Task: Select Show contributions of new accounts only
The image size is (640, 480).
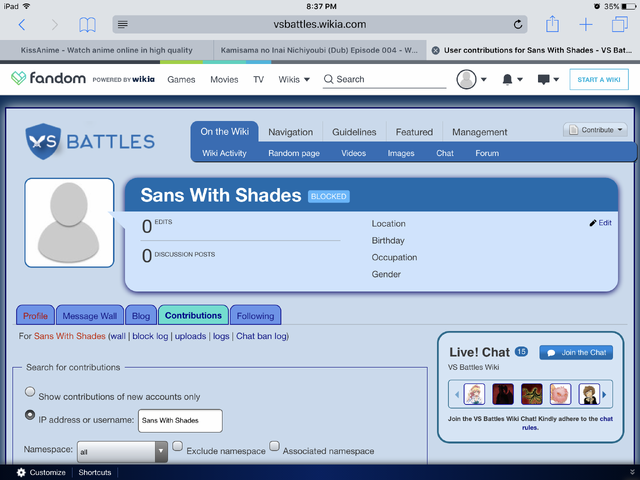Action: [30, 391]
